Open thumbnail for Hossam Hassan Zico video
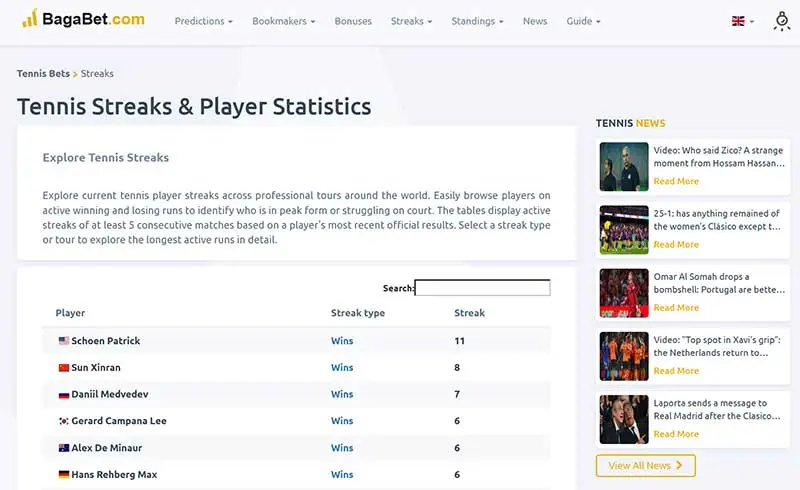 [624, 166]
